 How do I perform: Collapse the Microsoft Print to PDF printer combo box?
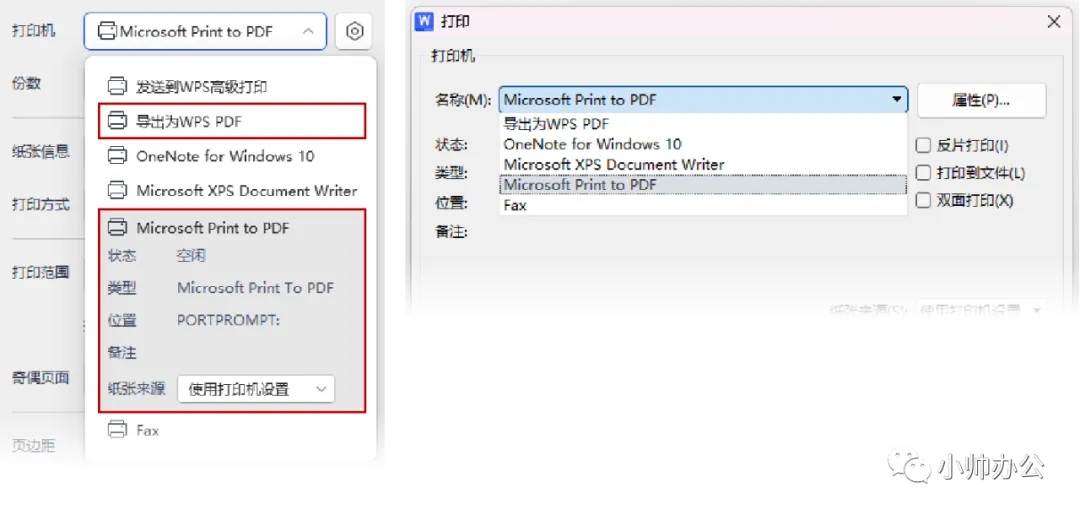point(205,31)
